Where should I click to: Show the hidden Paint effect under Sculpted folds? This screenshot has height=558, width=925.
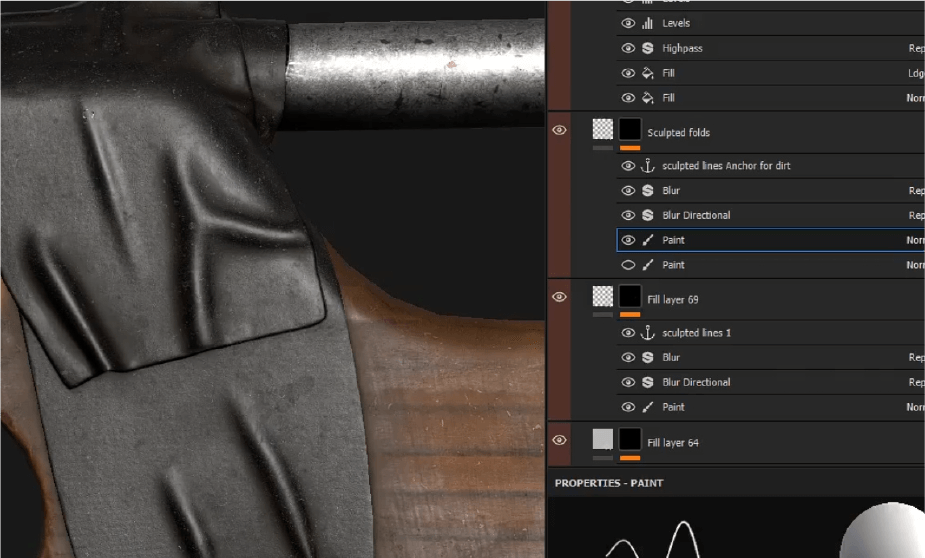click(628, 265)
